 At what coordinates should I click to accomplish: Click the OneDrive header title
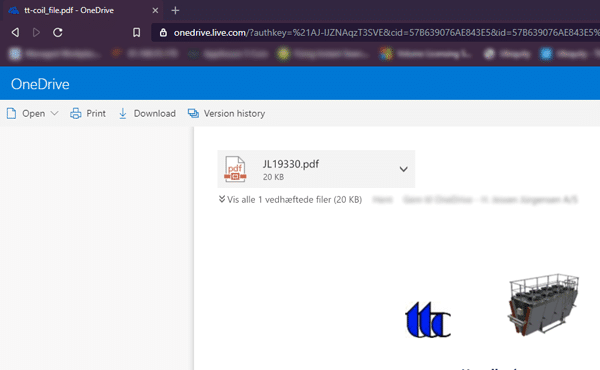(x=40, y=84)
